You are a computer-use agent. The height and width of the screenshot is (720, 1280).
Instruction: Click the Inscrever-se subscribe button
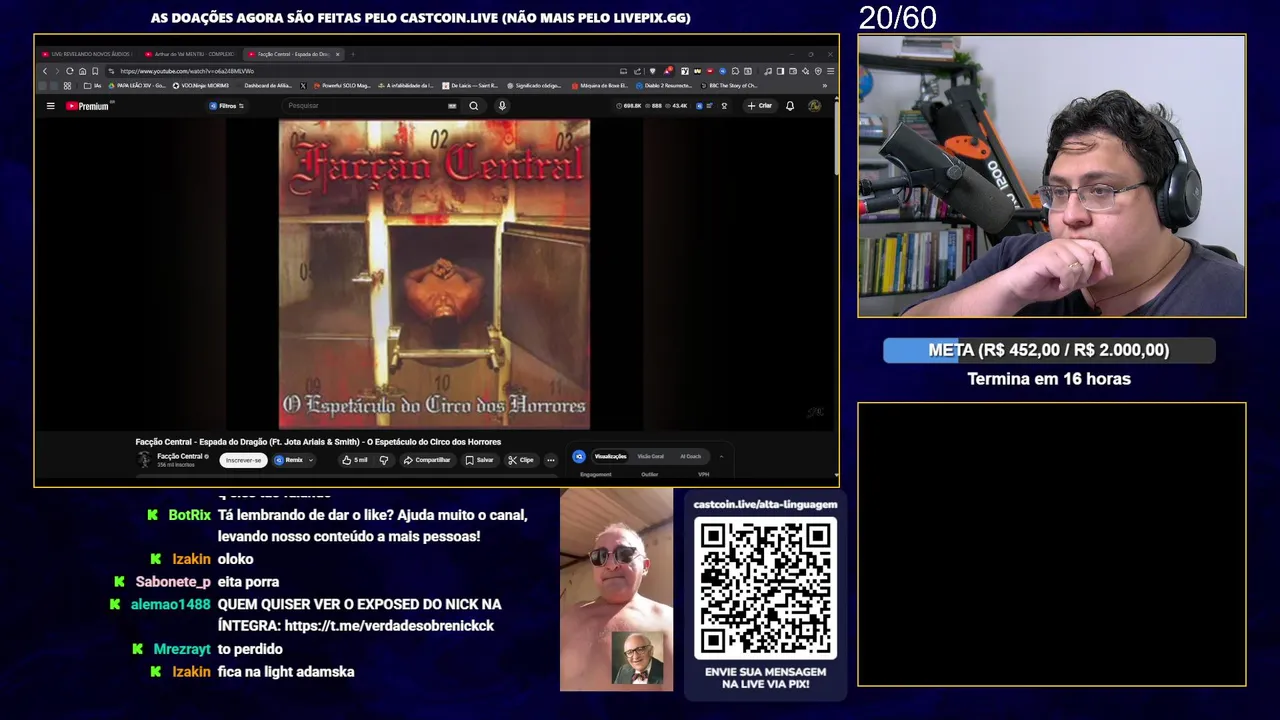coord(243,460)
